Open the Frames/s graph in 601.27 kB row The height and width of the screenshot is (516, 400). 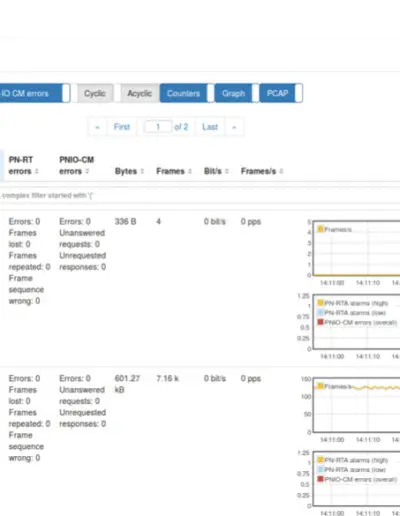356,405
